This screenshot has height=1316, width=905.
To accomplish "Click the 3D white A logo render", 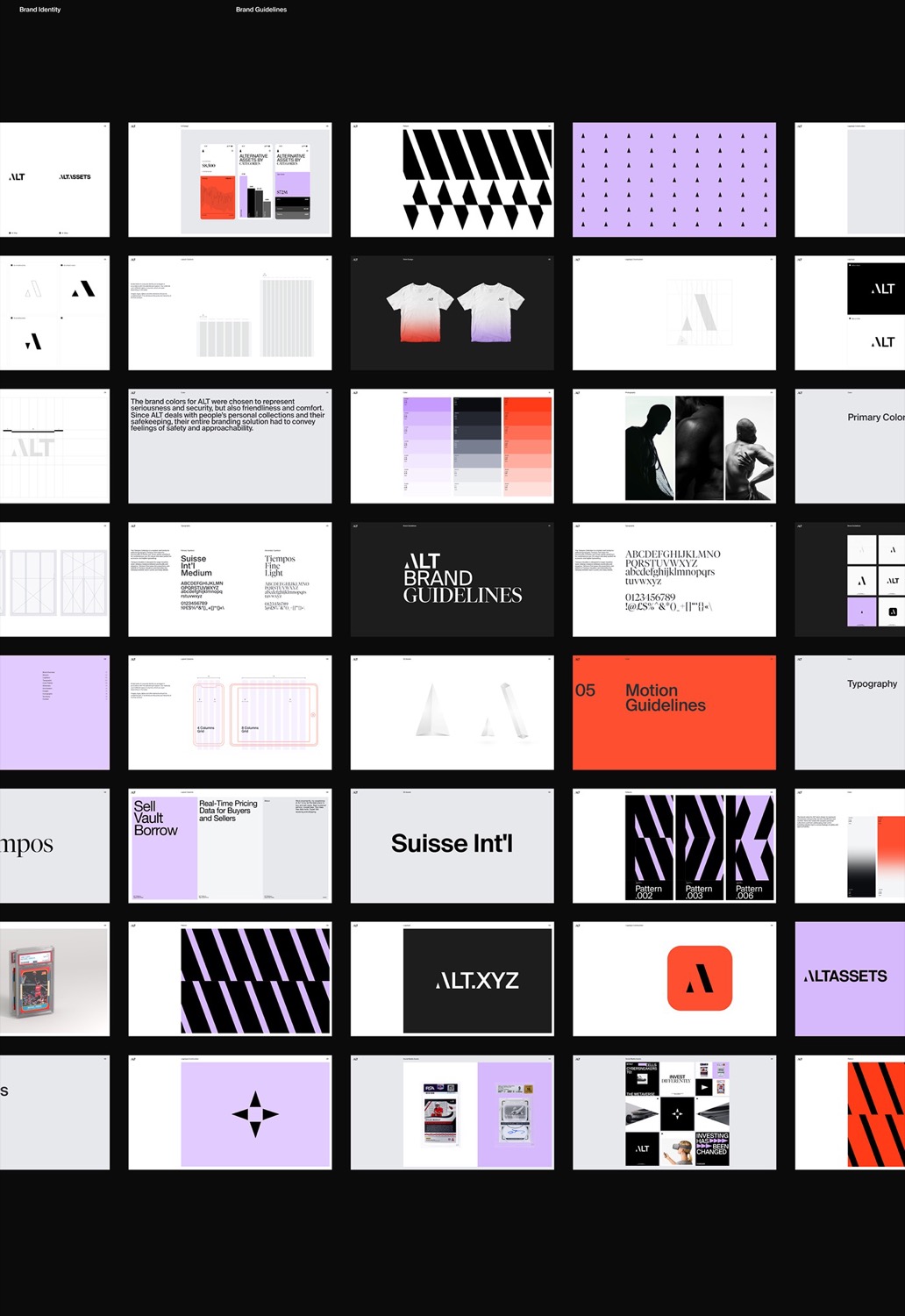I will tap(452, 712).
